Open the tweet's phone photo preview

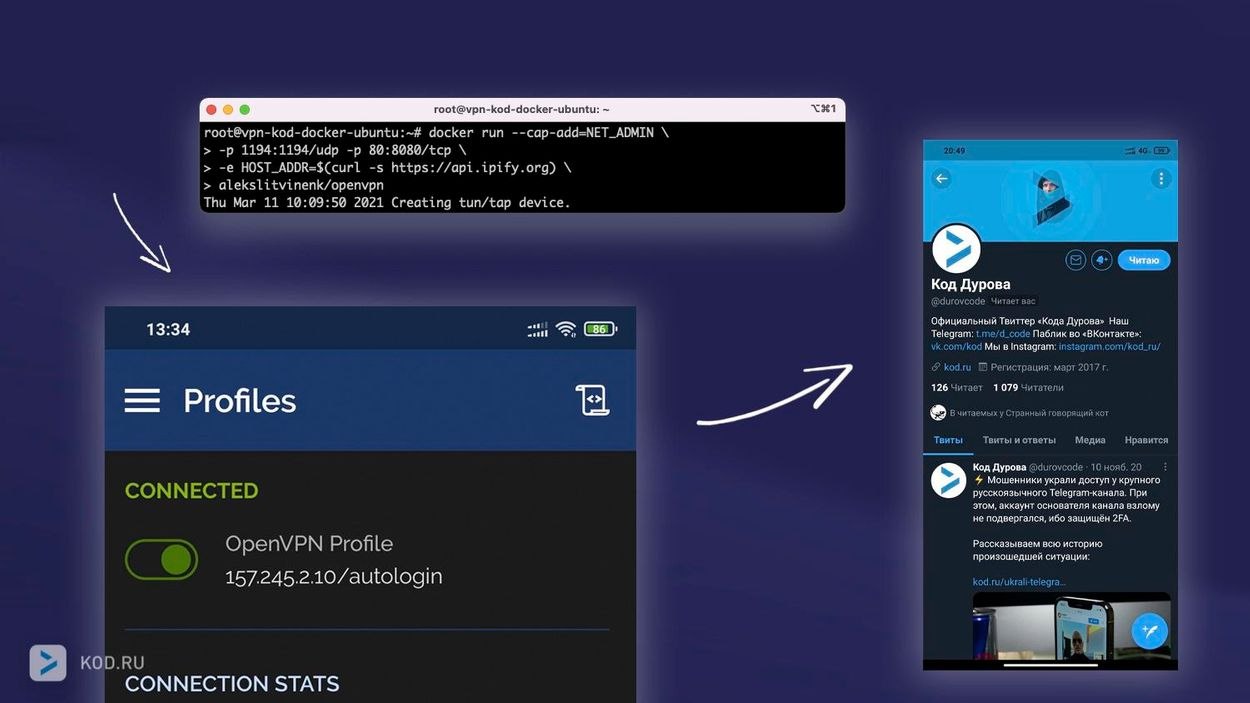(1071, 626)
